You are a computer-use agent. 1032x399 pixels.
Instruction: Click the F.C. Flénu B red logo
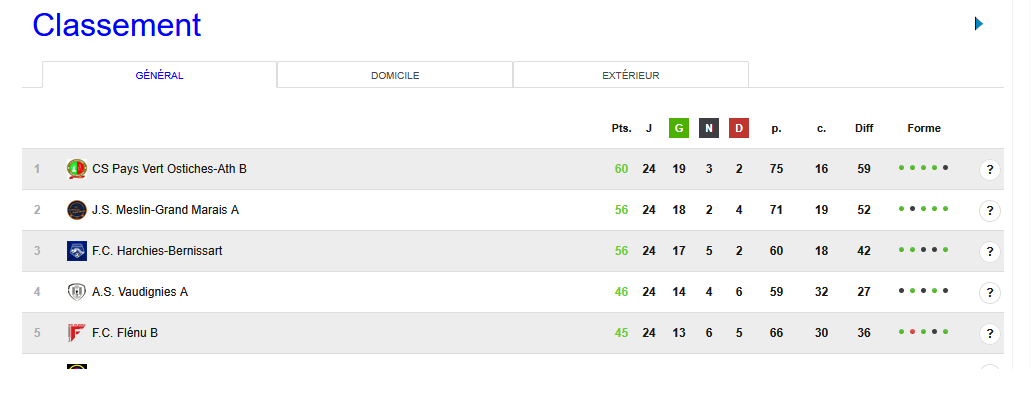(x=77, y=332)
